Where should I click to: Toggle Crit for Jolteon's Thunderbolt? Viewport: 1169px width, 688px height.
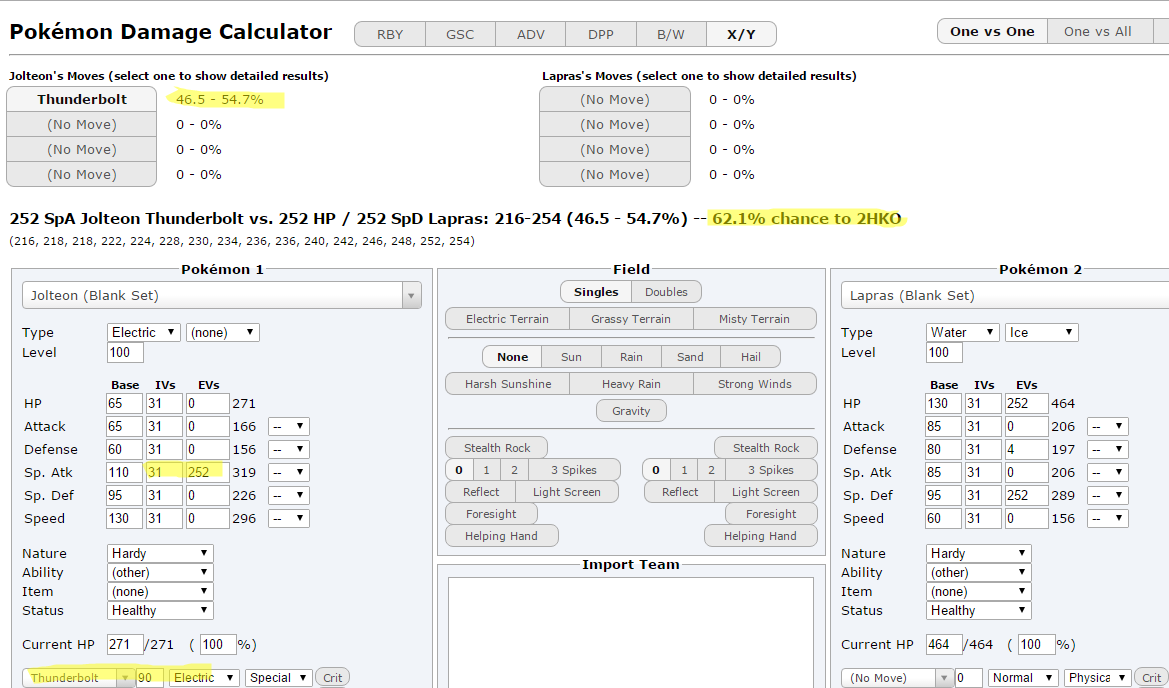point(333,678)
